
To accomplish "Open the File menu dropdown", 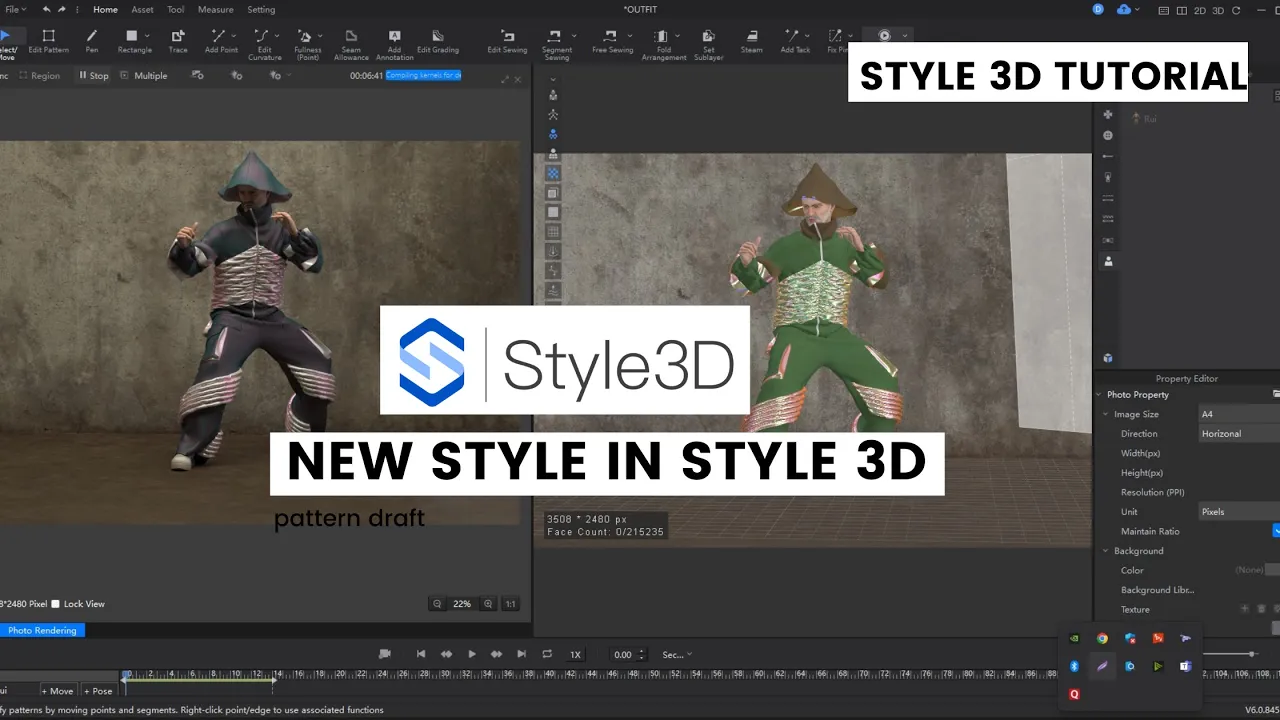I will pos(14,9).
